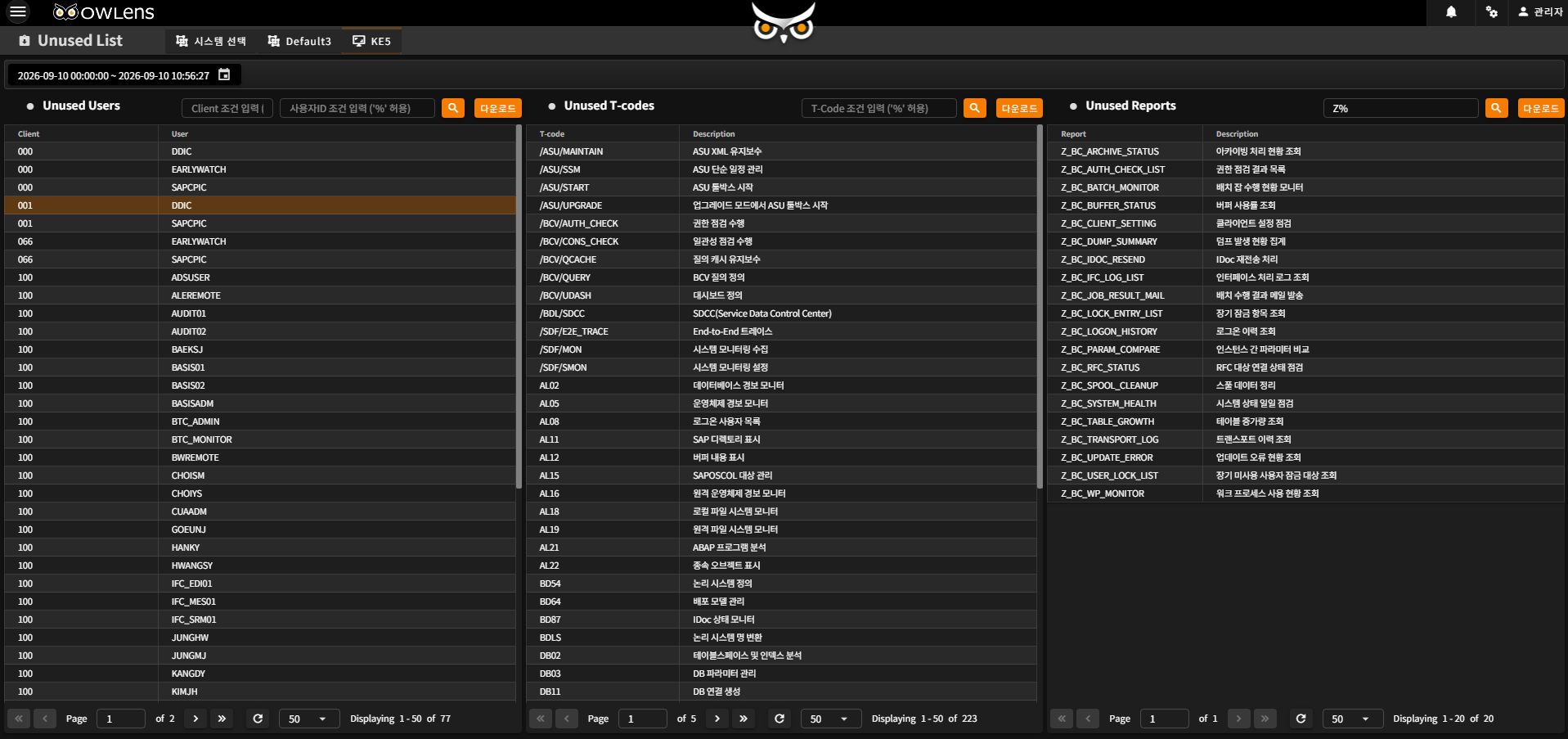Refresh the Unused Reports list

(1301, 719)
